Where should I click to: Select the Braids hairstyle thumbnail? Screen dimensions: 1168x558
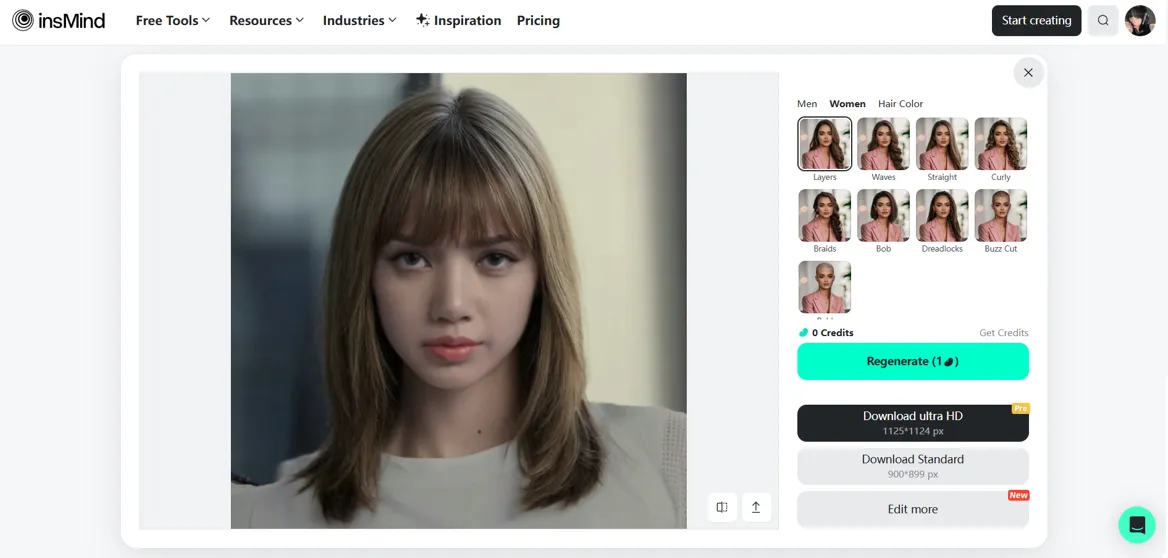[x=825, y=215]
